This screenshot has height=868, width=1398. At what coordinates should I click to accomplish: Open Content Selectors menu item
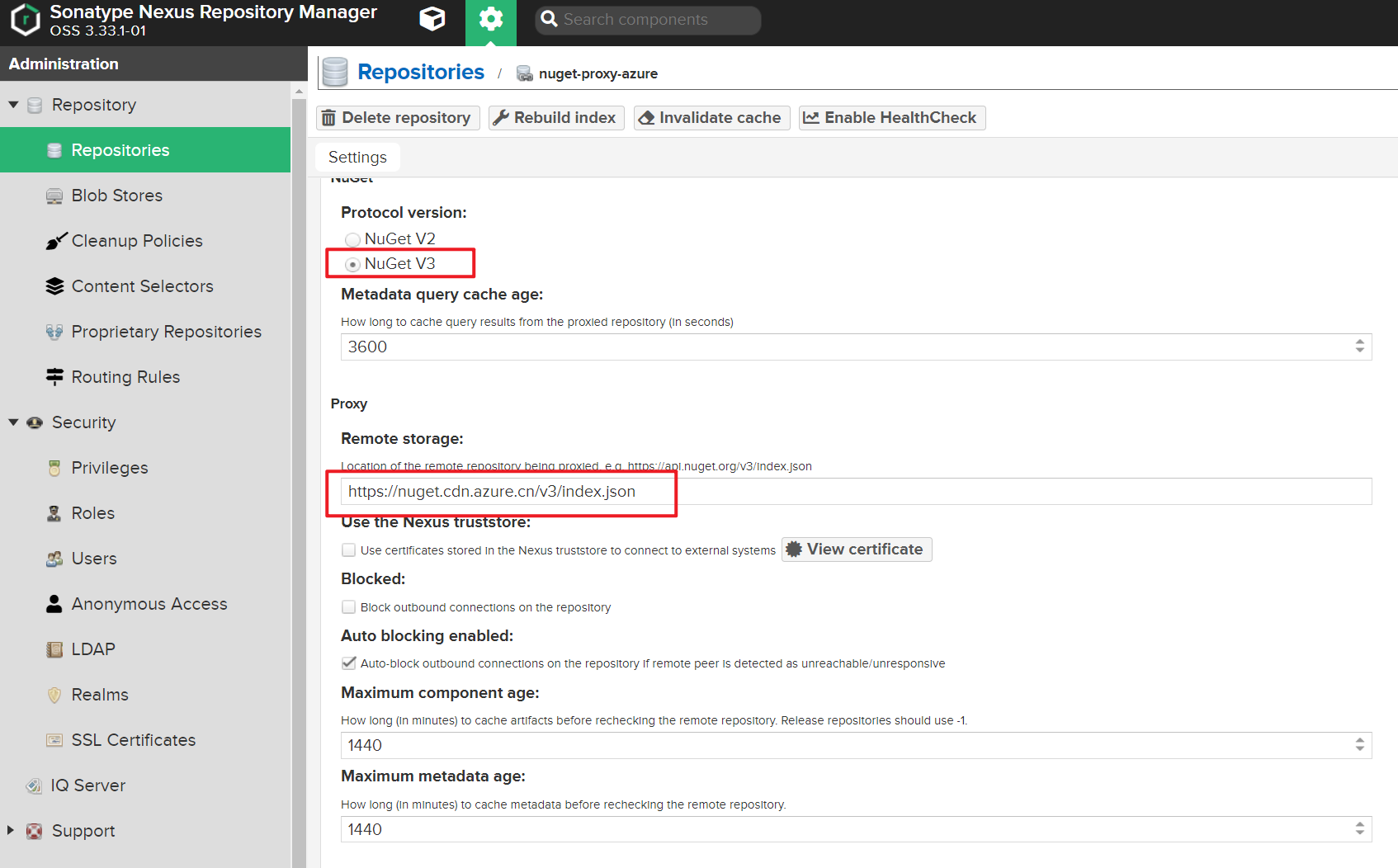tap(145, 286)
